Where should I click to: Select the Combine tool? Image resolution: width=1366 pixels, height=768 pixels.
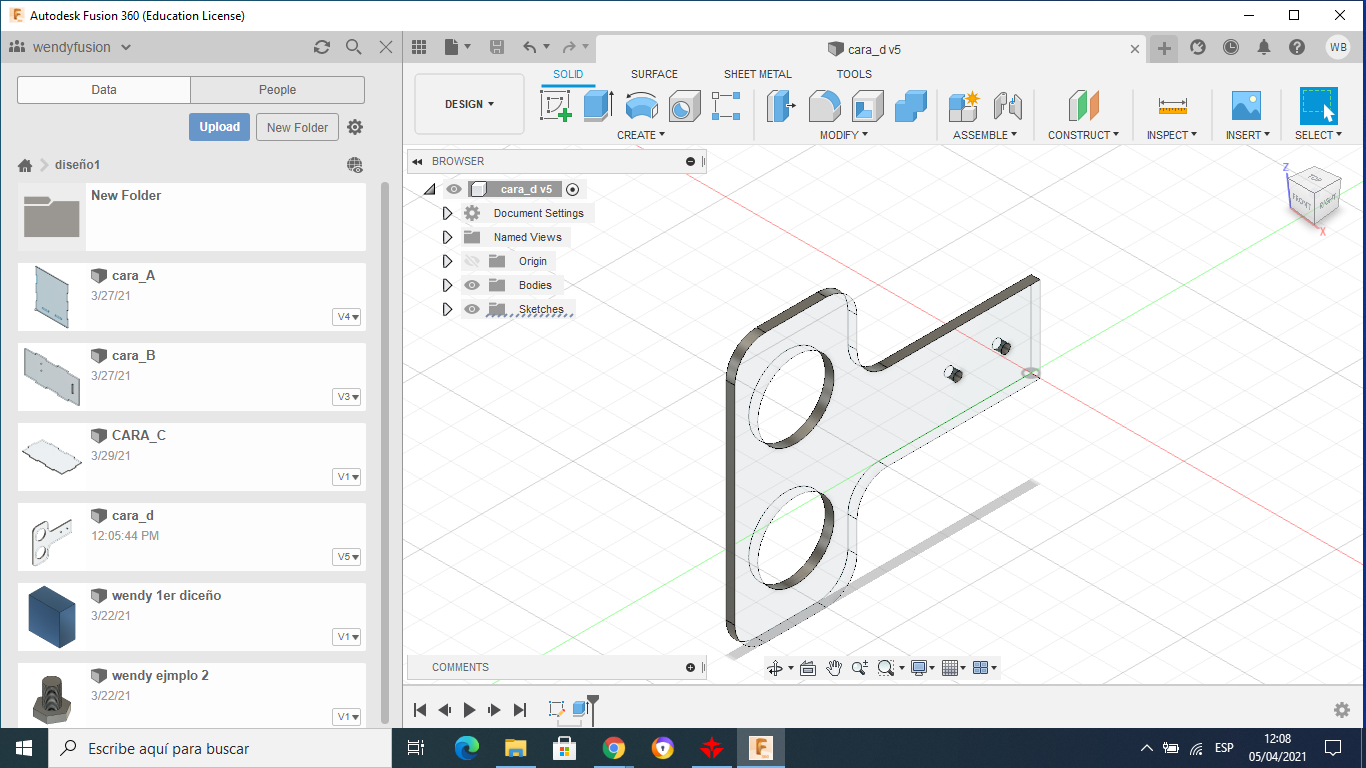click(910, 105)
